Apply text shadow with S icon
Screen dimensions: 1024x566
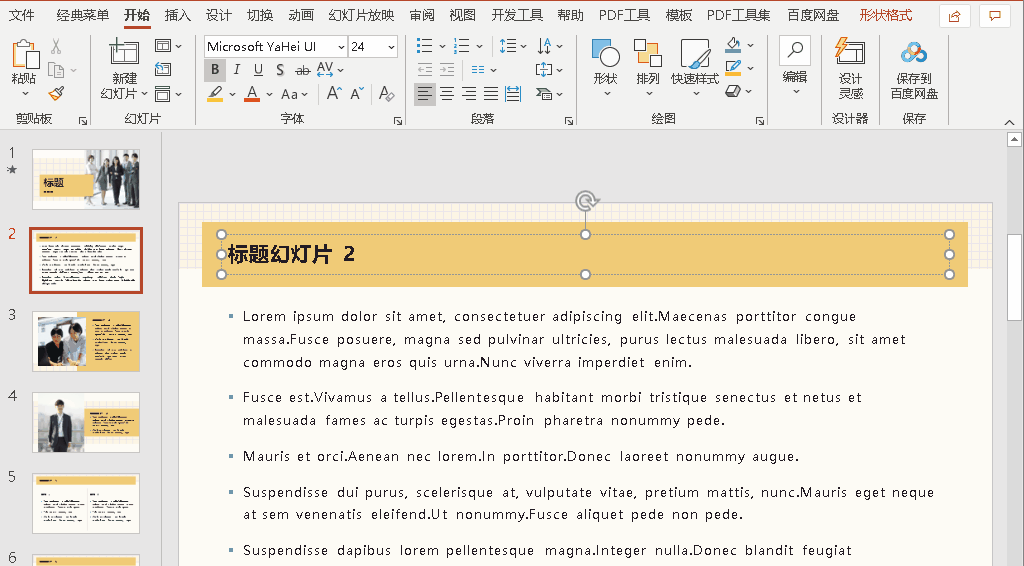tap(280, 70)
